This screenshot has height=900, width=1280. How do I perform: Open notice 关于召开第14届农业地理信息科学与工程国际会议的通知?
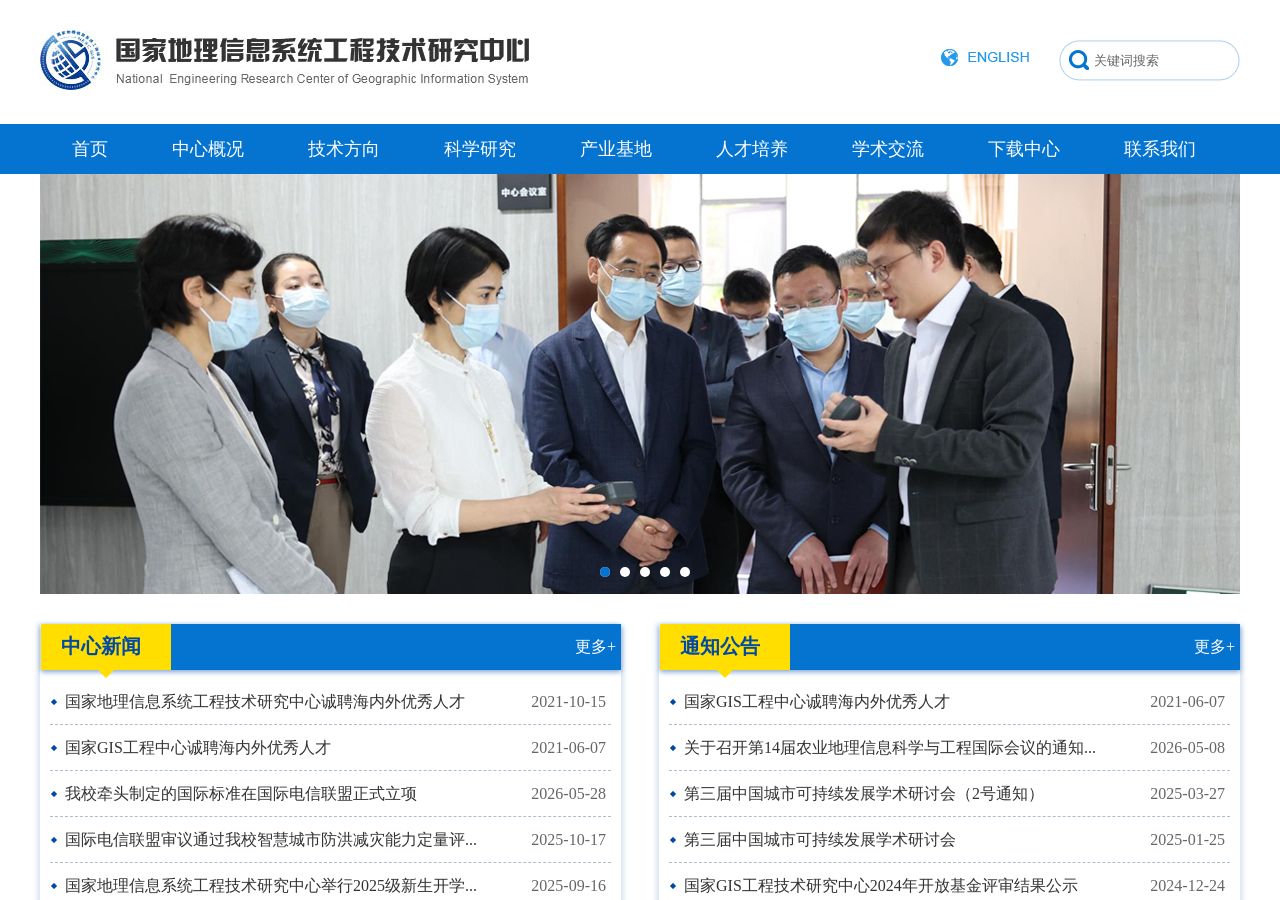pos(890,748)
